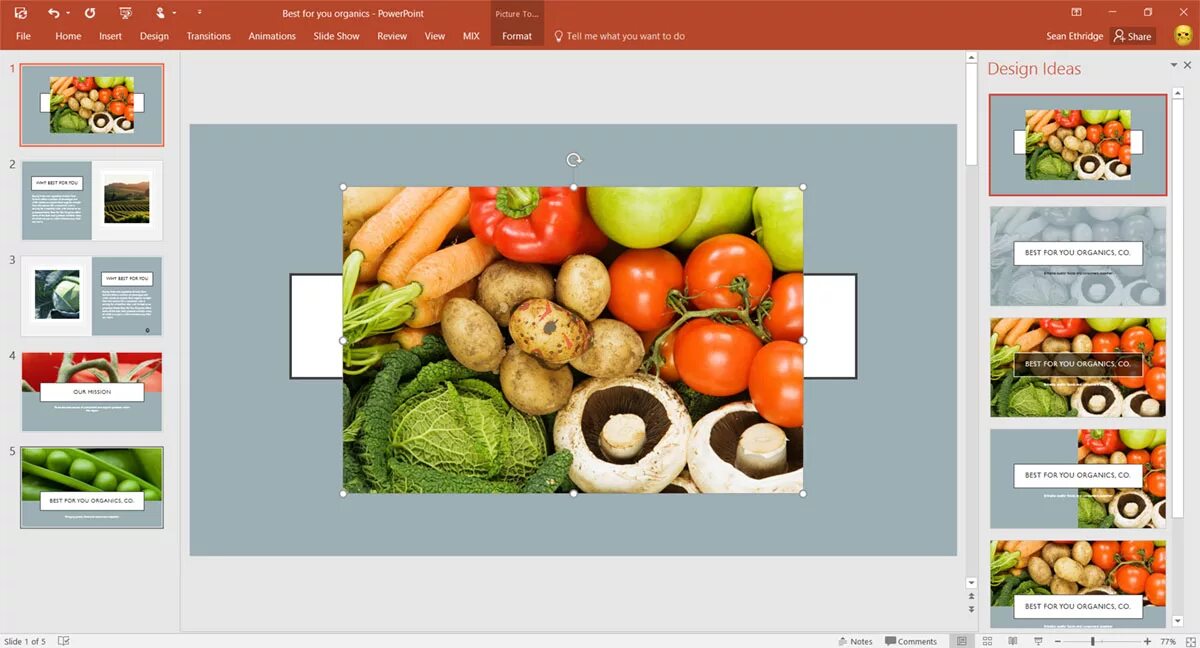Click the yellow feedback smiley icon
1200x648 pixels.
point(1183,35)
